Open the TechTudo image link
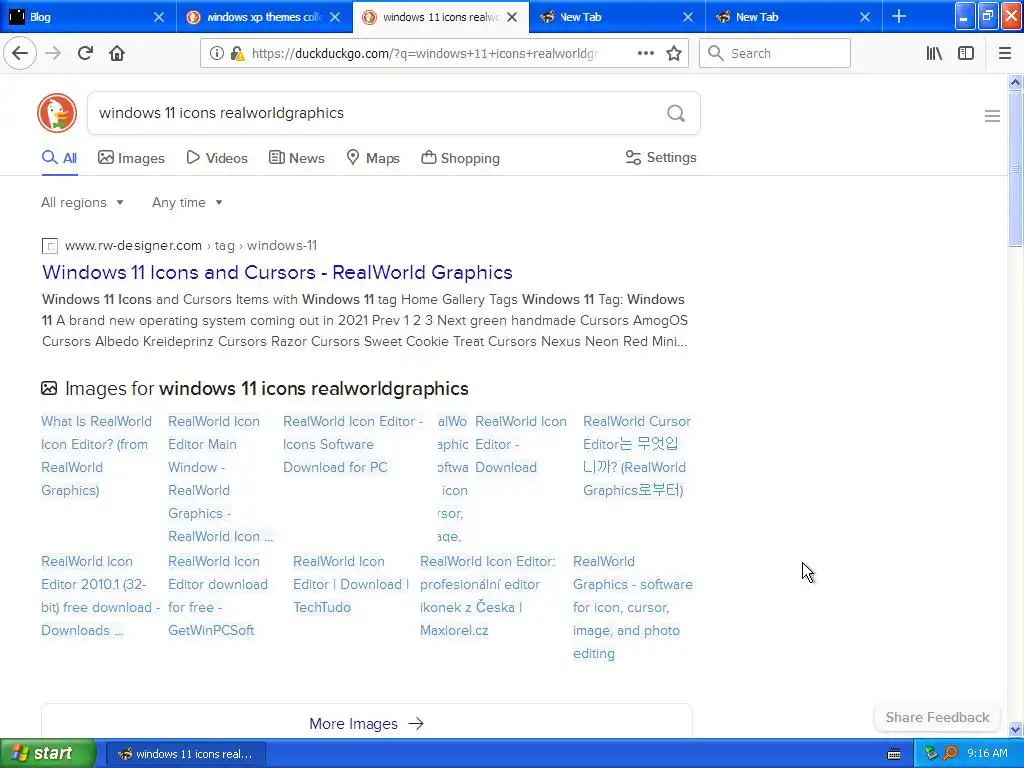This screenshot has height=768, width=1024. [x=351, y=584]
